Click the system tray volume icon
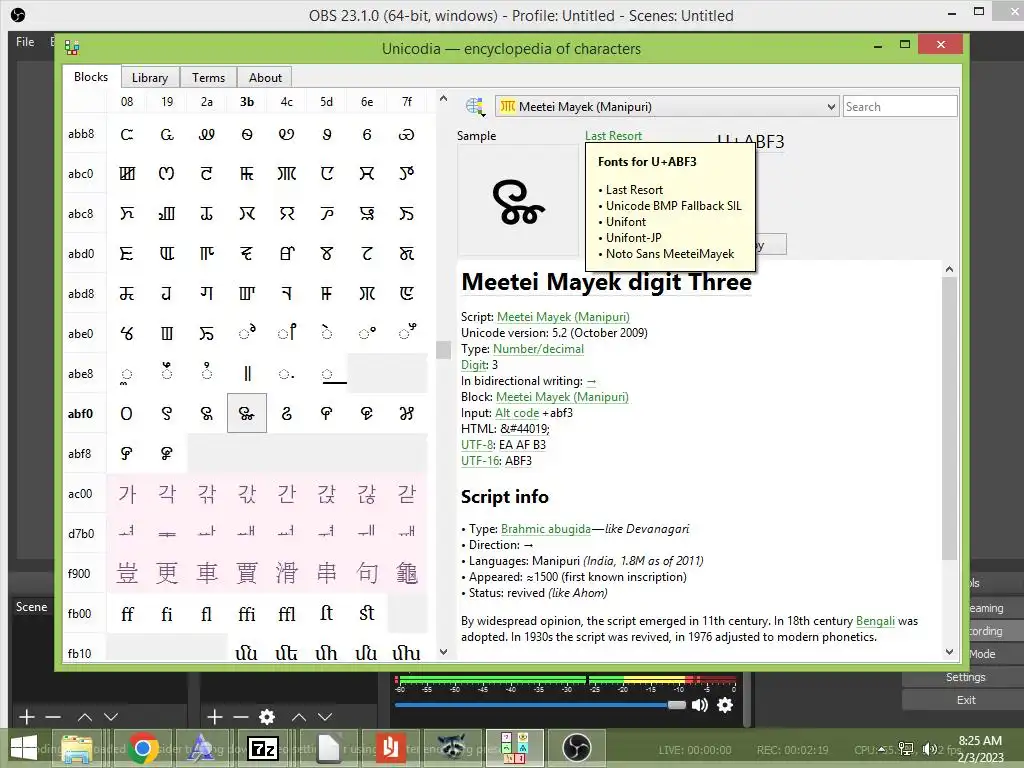The image size is (1024, 768). pyautogui.click(x=929, y=748)
